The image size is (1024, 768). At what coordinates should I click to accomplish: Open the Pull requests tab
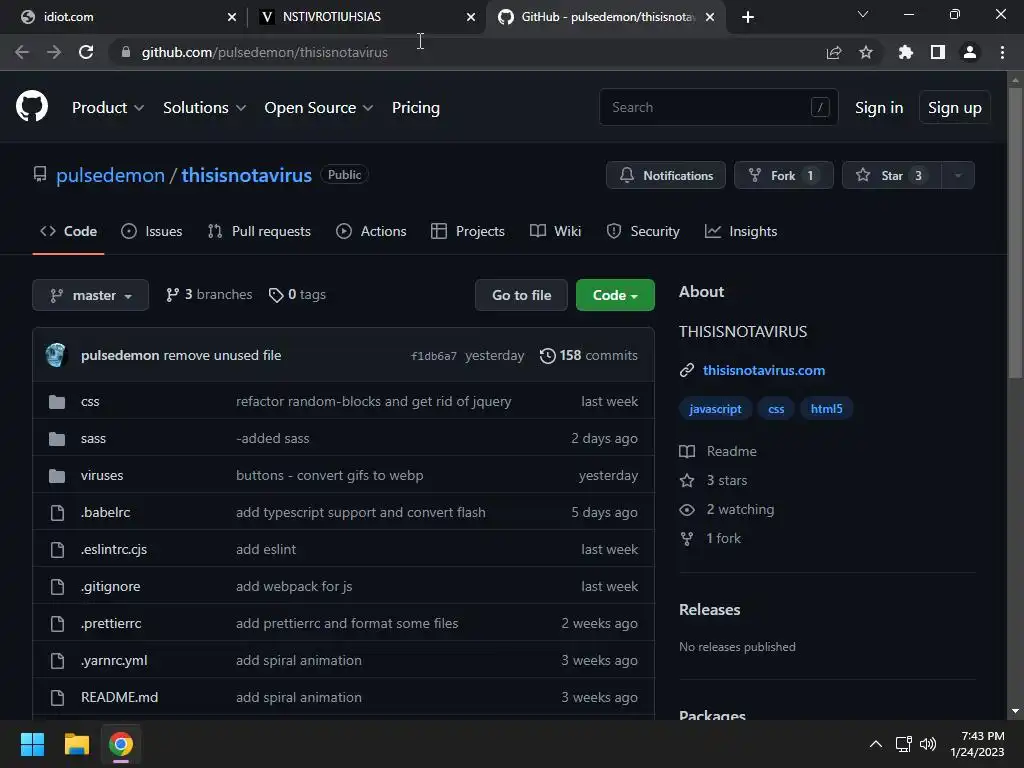tap(259, 231)
